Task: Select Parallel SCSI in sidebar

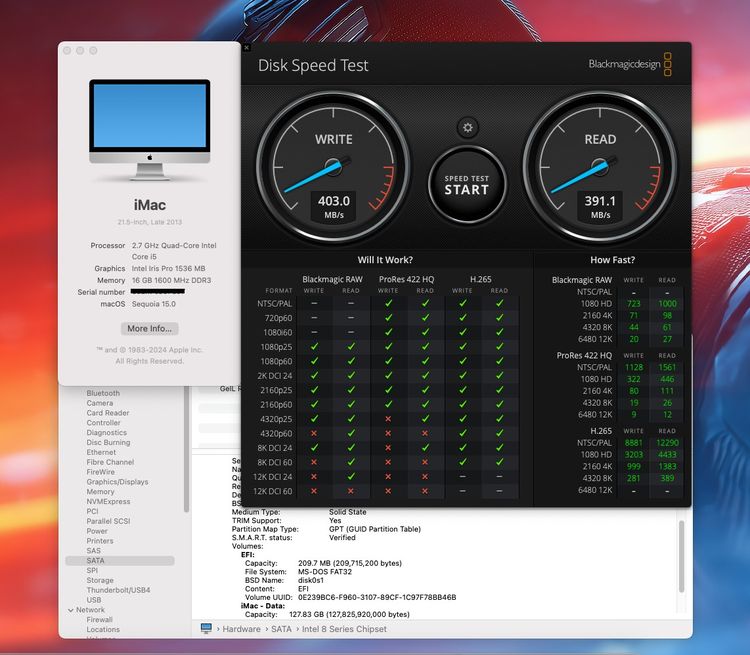Action: pyautogui.click(x=108, y=521)
